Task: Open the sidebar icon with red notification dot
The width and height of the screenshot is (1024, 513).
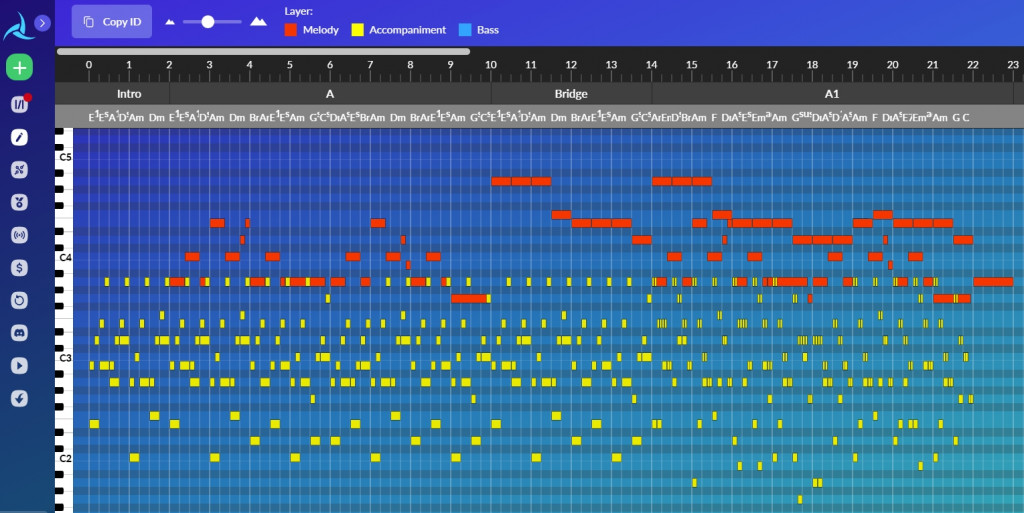Action: click(20, 104)
